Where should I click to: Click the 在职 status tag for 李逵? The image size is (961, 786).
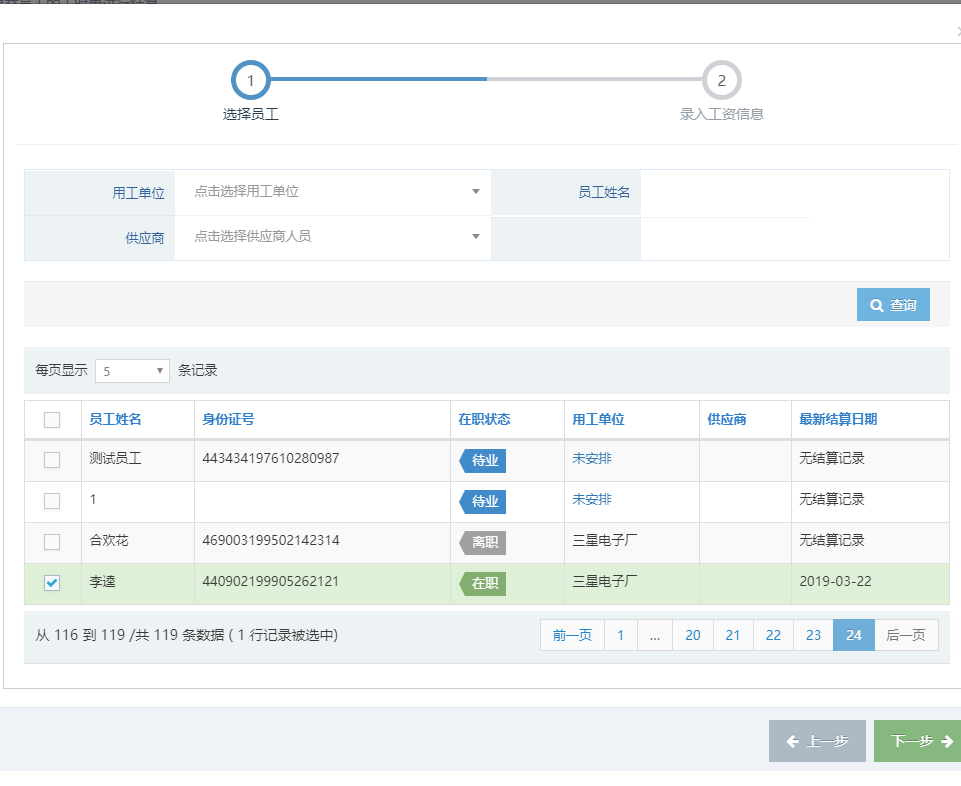[x=483, y=583]
